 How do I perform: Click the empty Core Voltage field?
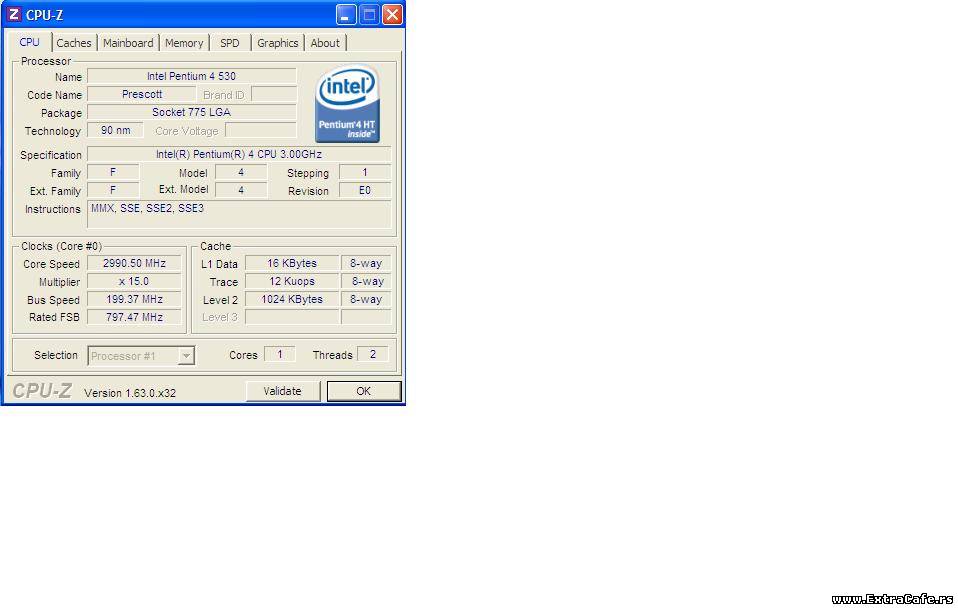pos(261,130)
